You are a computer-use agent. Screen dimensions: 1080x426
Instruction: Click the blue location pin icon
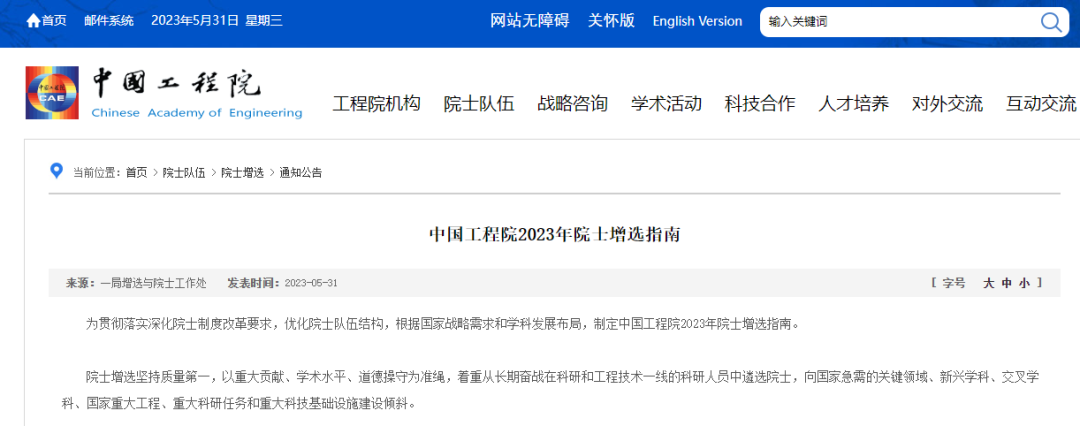tap(57, 171)
